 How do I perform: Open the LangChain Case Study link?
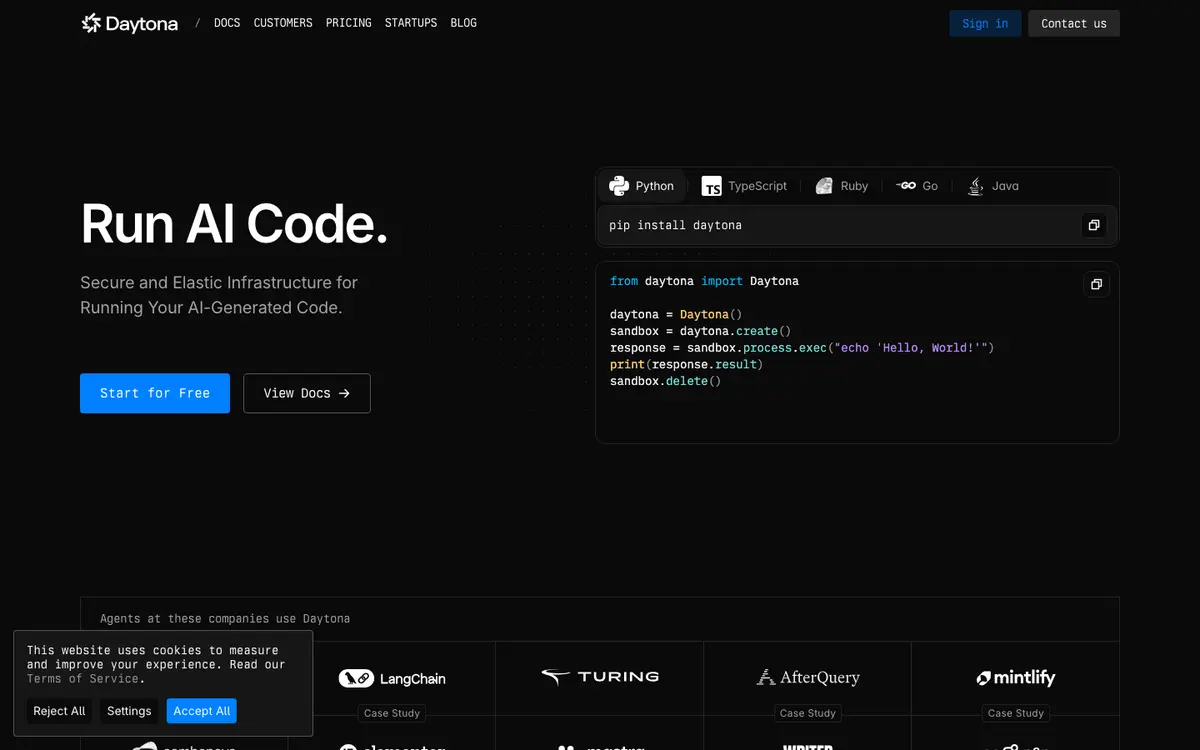click(x=392, y=713)
